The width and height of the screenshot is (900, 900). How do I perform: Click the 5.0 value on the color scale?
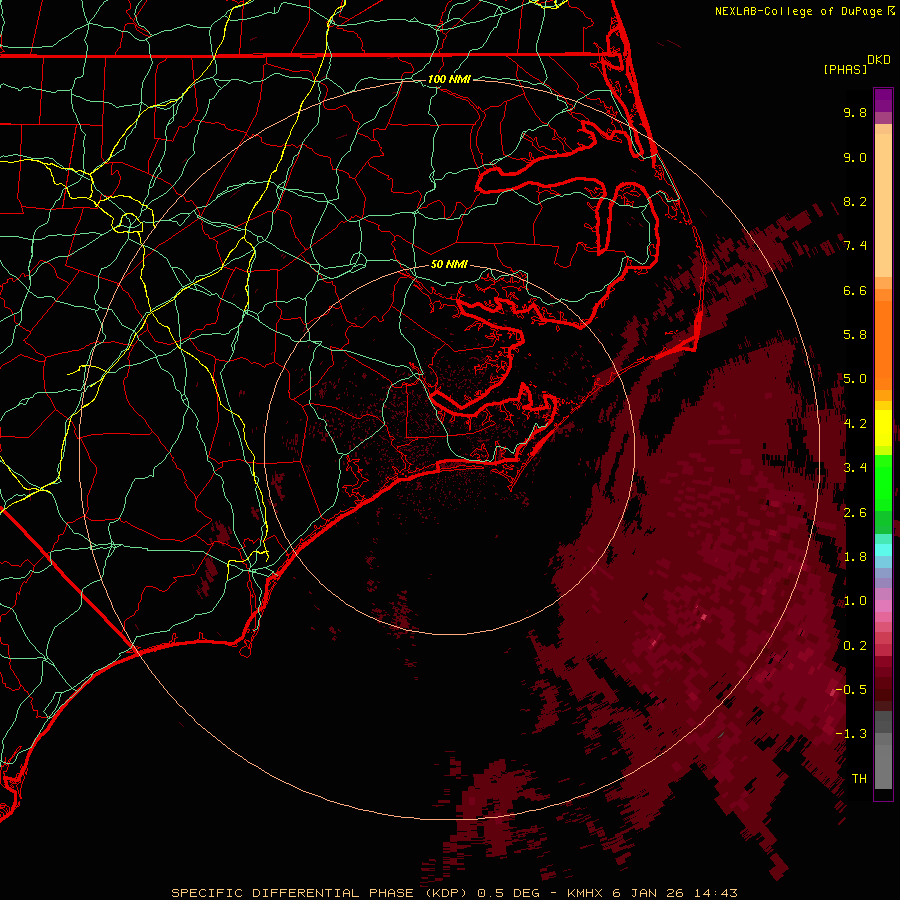click(x=855, y=379)
